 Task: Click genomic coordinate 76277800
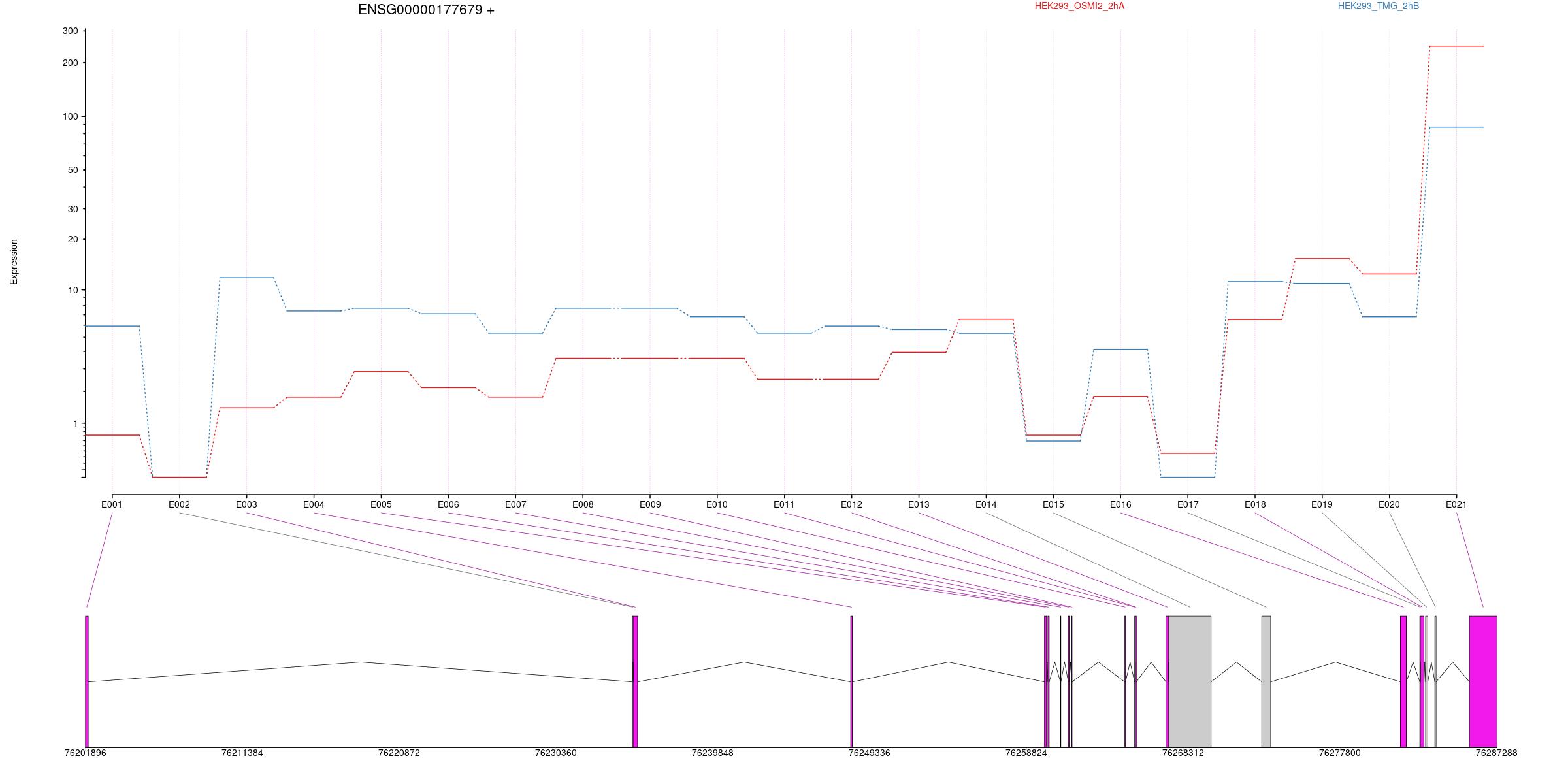1340,753
